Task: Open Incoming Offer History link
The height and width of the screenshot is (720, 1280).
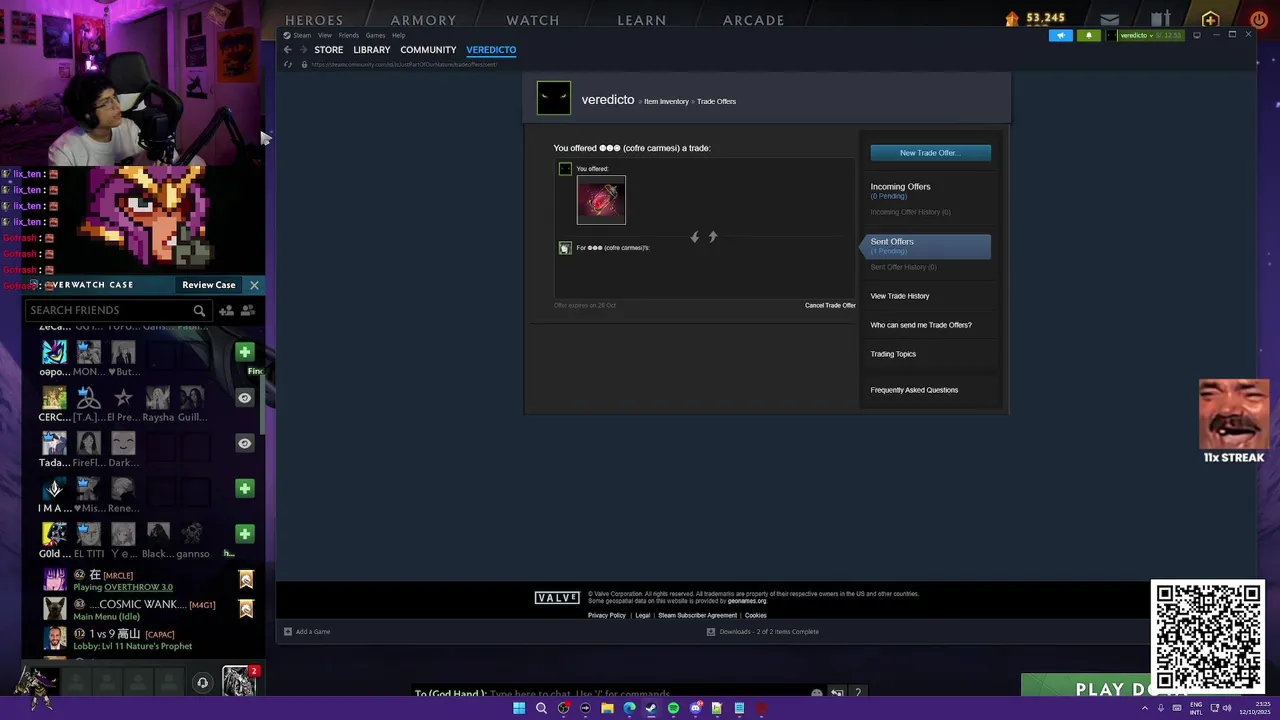Action: click(910, 212)
